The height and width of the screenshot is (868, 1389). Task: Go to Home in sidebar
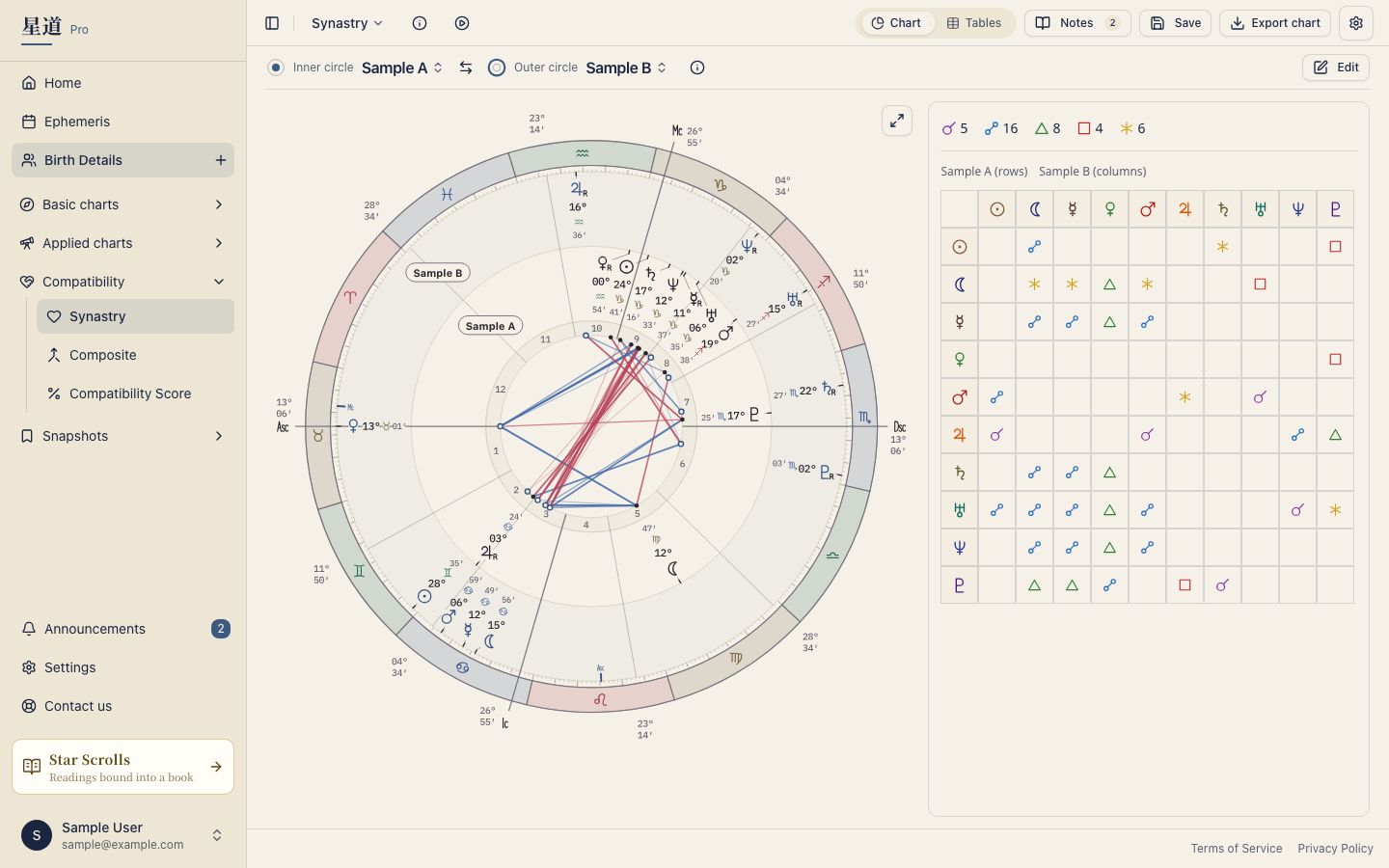123,83
